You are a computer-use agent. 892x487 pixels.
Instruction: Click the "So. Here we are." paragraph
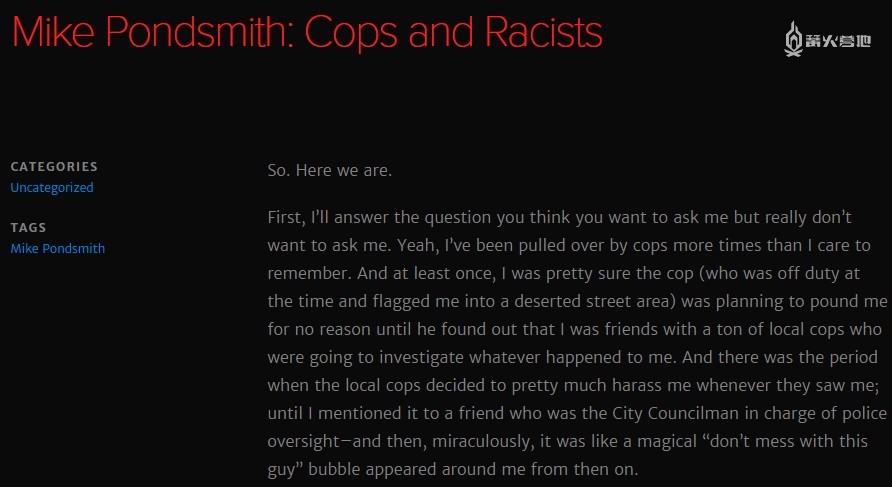tap(330, 170)
